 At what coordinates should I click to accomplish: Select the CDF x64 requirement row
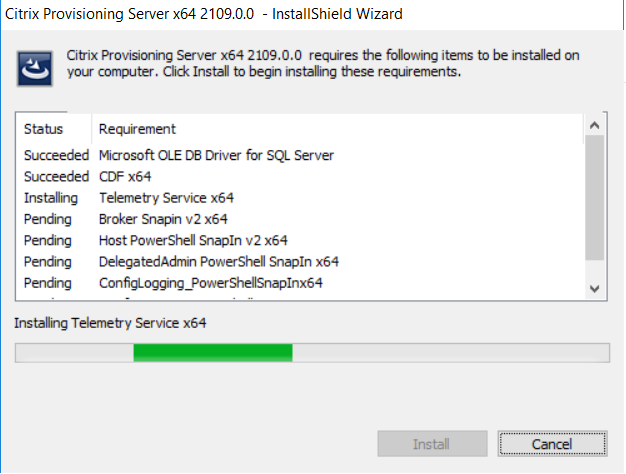299,177
